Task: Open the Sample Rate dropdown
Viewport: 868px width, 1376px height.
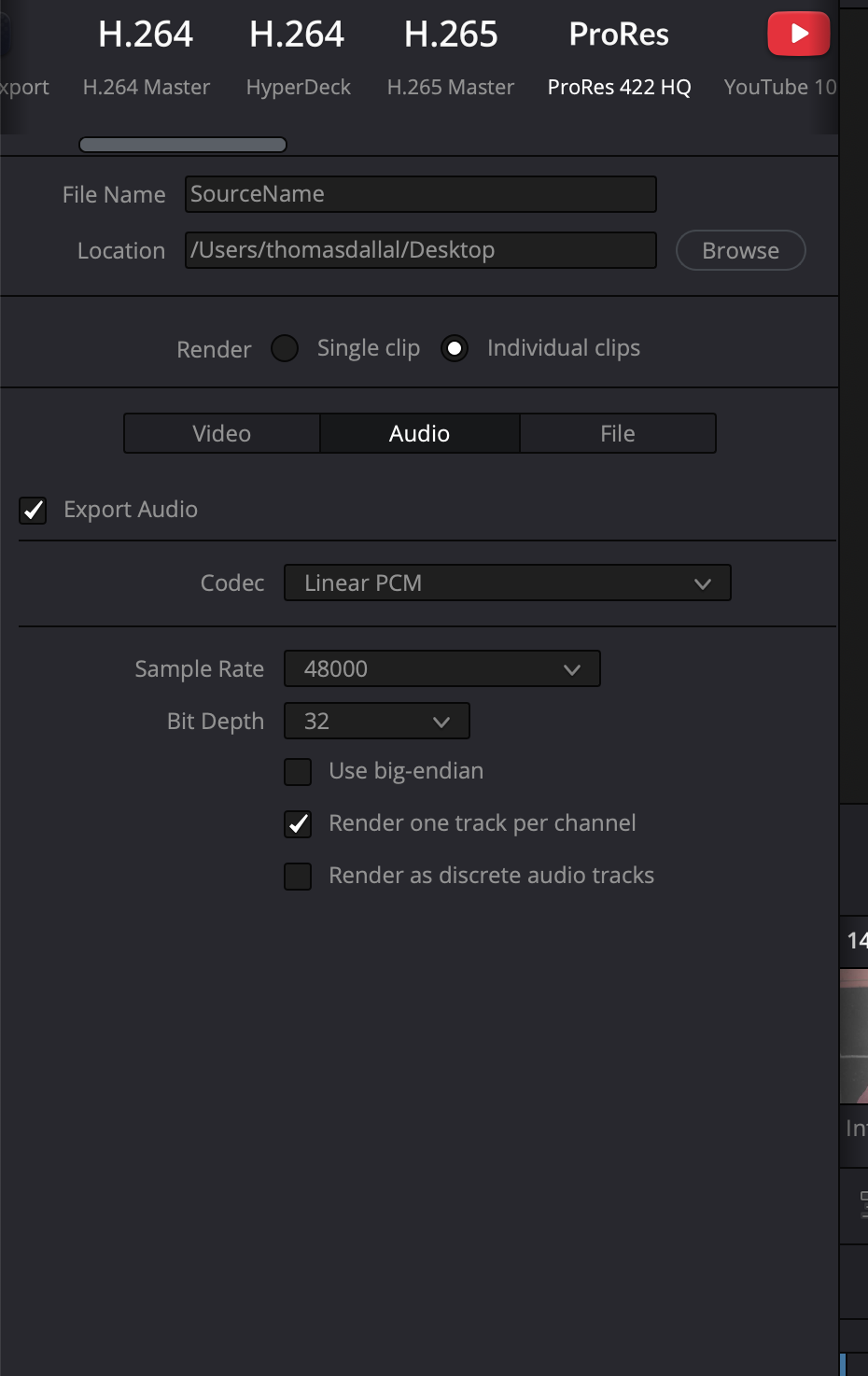Action: (442, 668)
